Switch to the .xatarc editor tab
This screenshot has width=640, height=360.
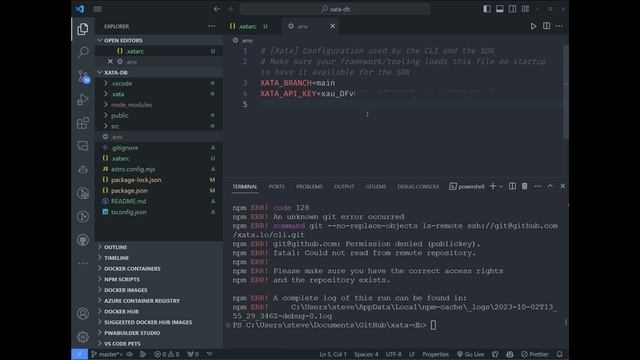(x=249, y=26)
